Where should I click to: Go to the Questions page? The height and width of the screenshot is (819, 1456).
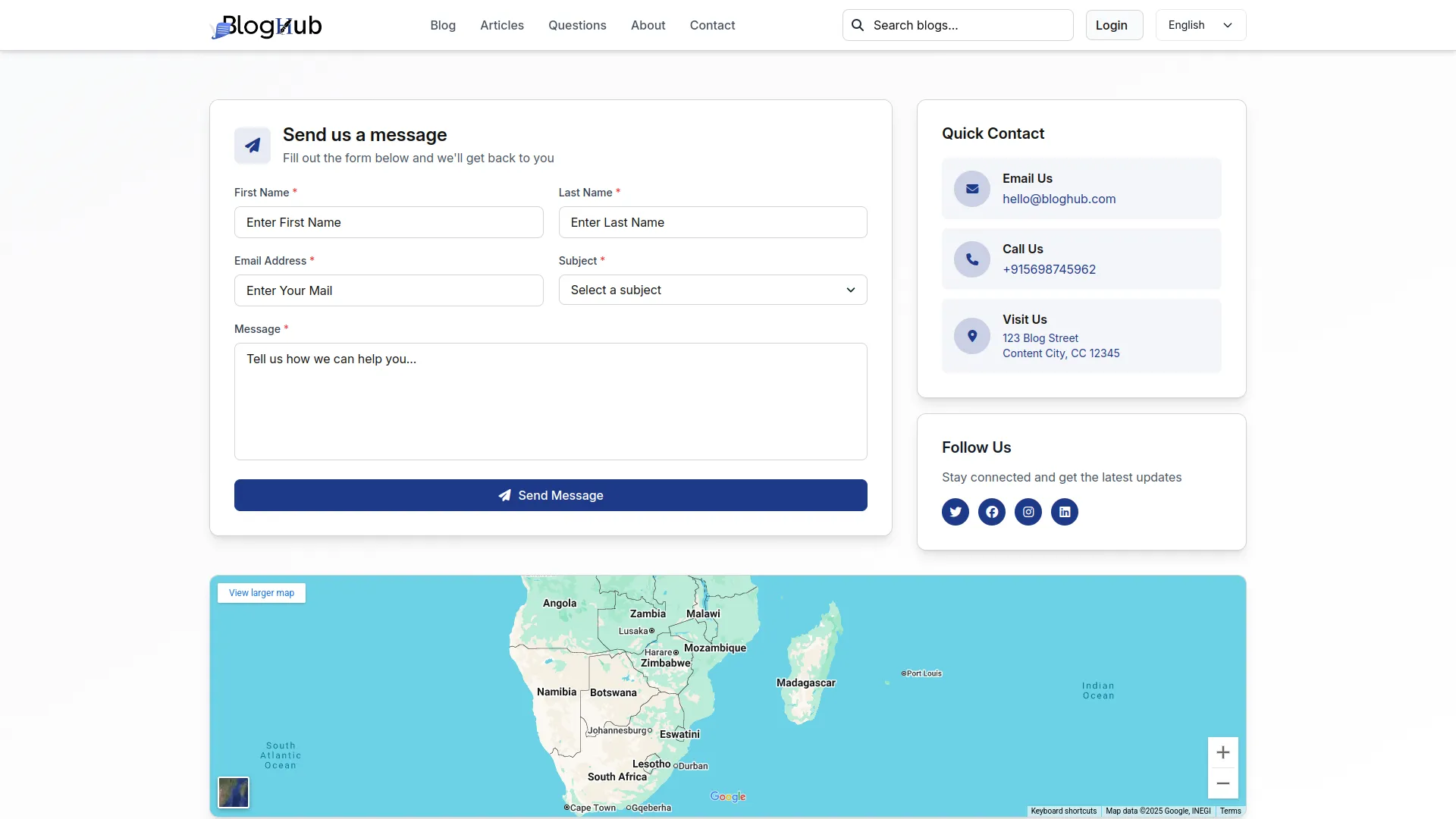coord(577,25)
